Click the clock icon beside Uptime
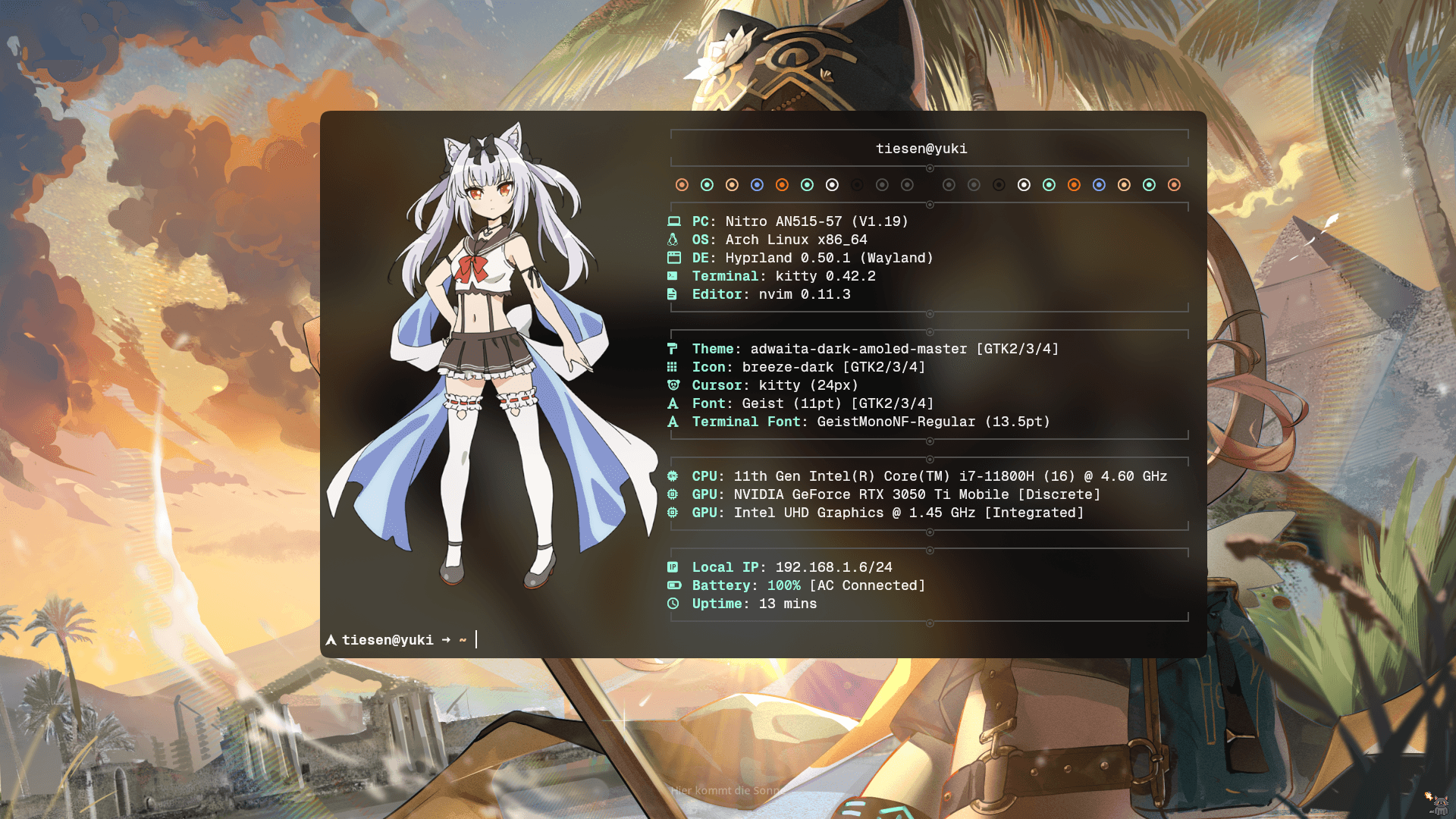Viewport: 1456px width, 819px height. click(673, 604)
